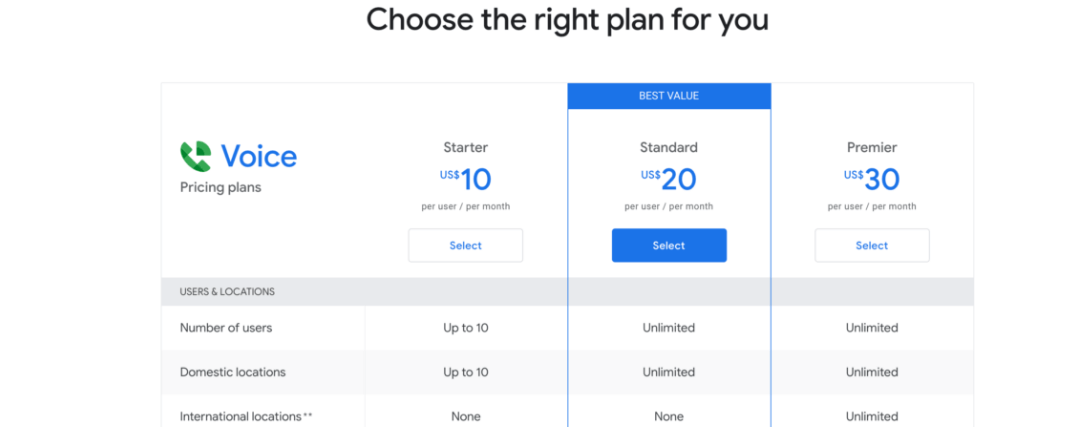Click the Pricing plans subtitle
Image resolution: width=1068 pixels, height=427 pixels.
click(x=220, y=187)
